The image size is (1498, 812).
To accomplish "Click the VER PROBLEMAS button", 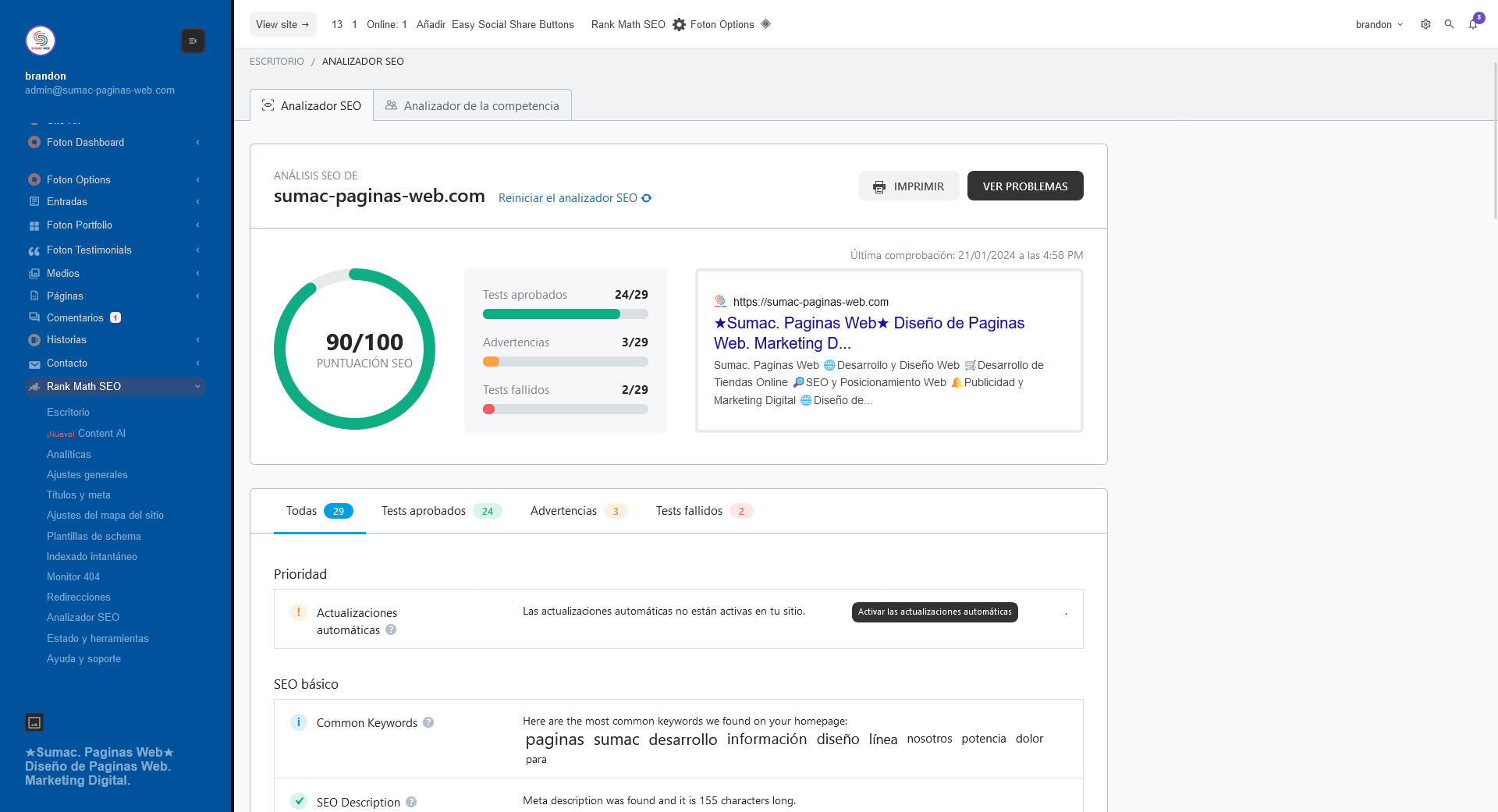I will point(1025,186).
